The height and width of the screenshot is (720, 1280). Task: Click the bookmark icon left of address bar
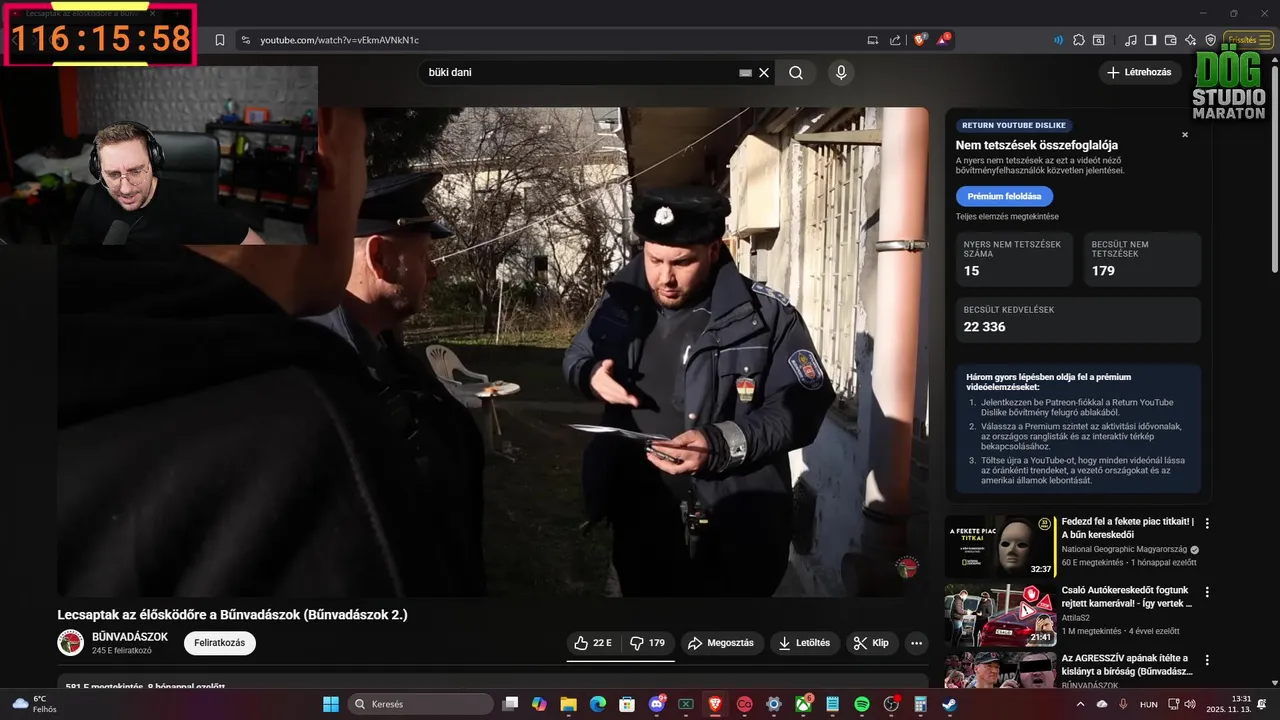point(220,40)
